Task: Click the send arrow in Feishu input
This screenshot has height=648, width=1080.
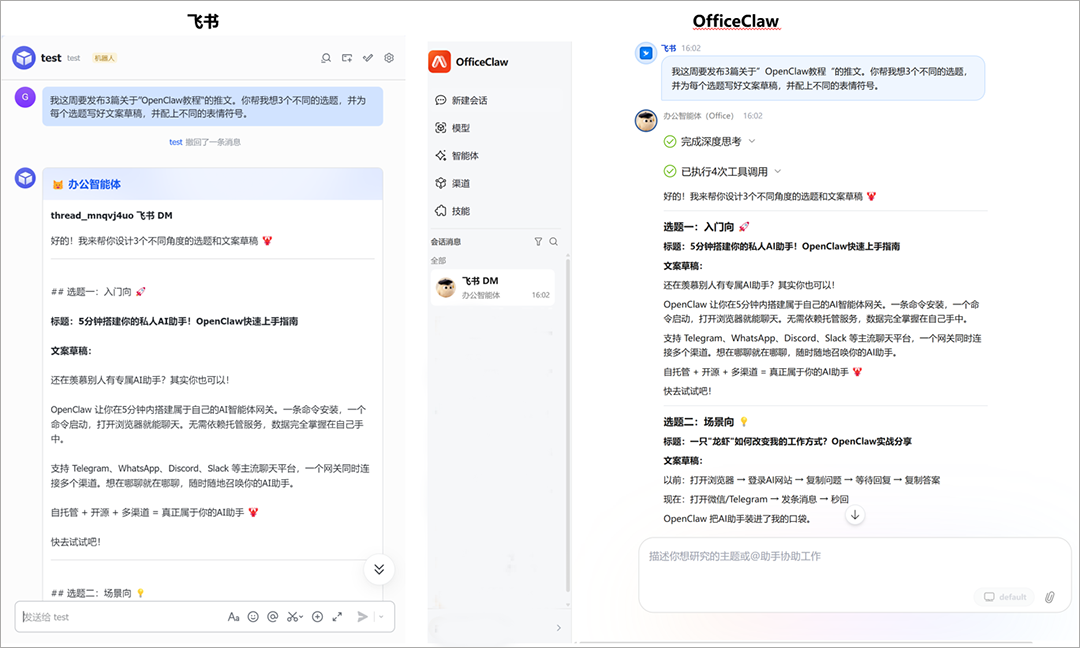Action: click(362, 617)
